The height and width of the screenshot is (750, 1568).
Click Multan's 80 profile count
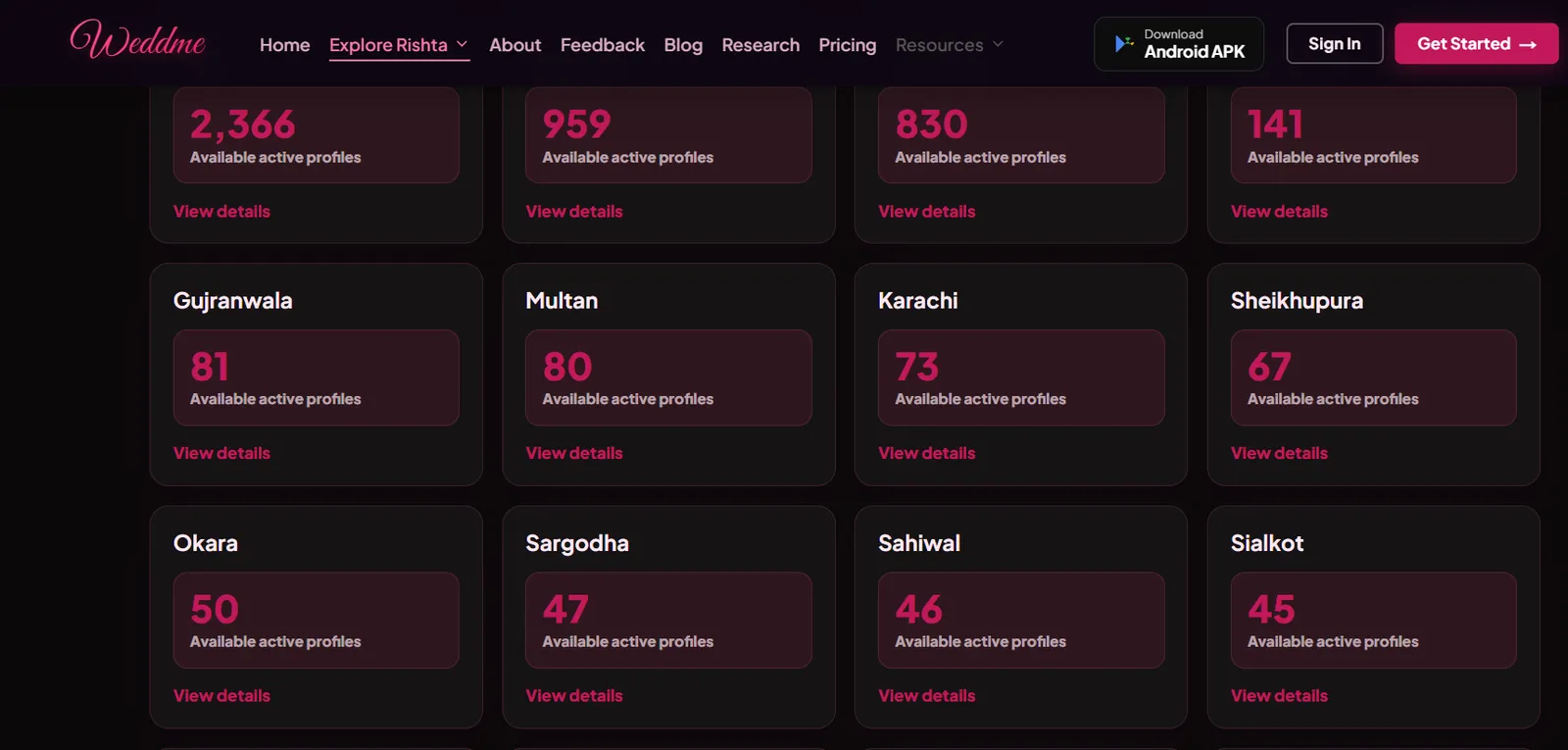[567, 367]
